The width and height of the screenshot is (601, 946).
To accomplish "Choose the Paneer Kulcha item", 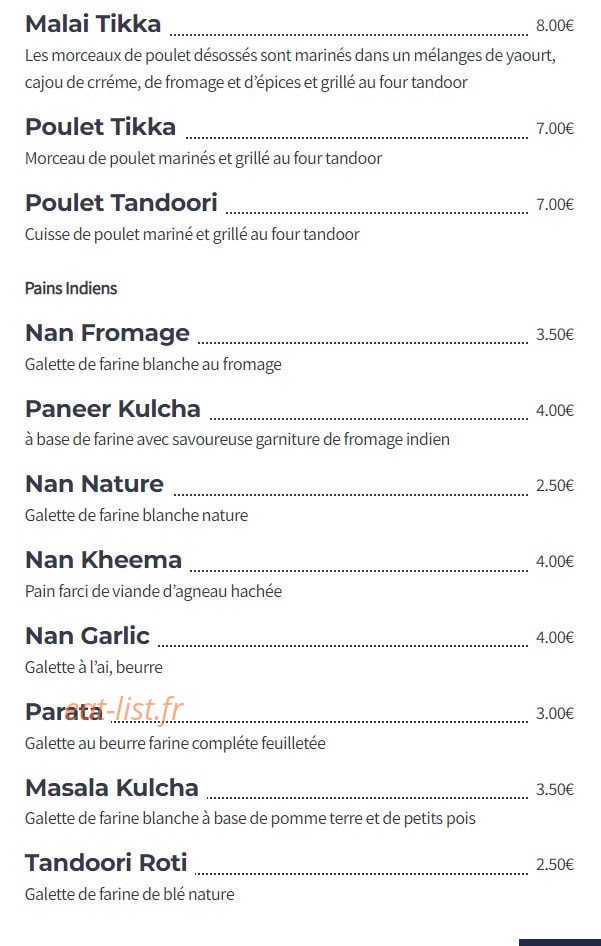I will pyautogui.click(x=113, y=408).
